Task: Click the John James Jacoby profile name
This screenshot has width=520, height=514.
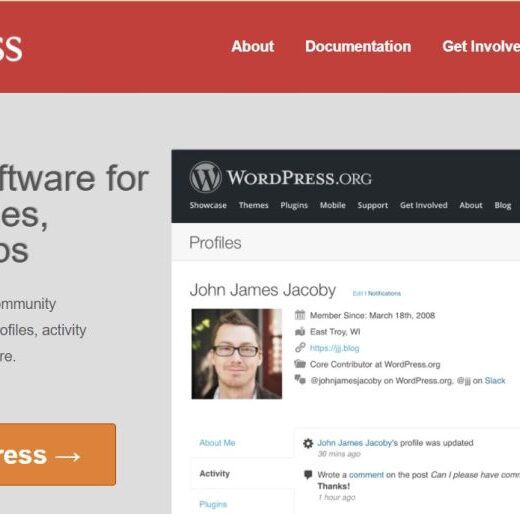Action: (x=263, y=290)
